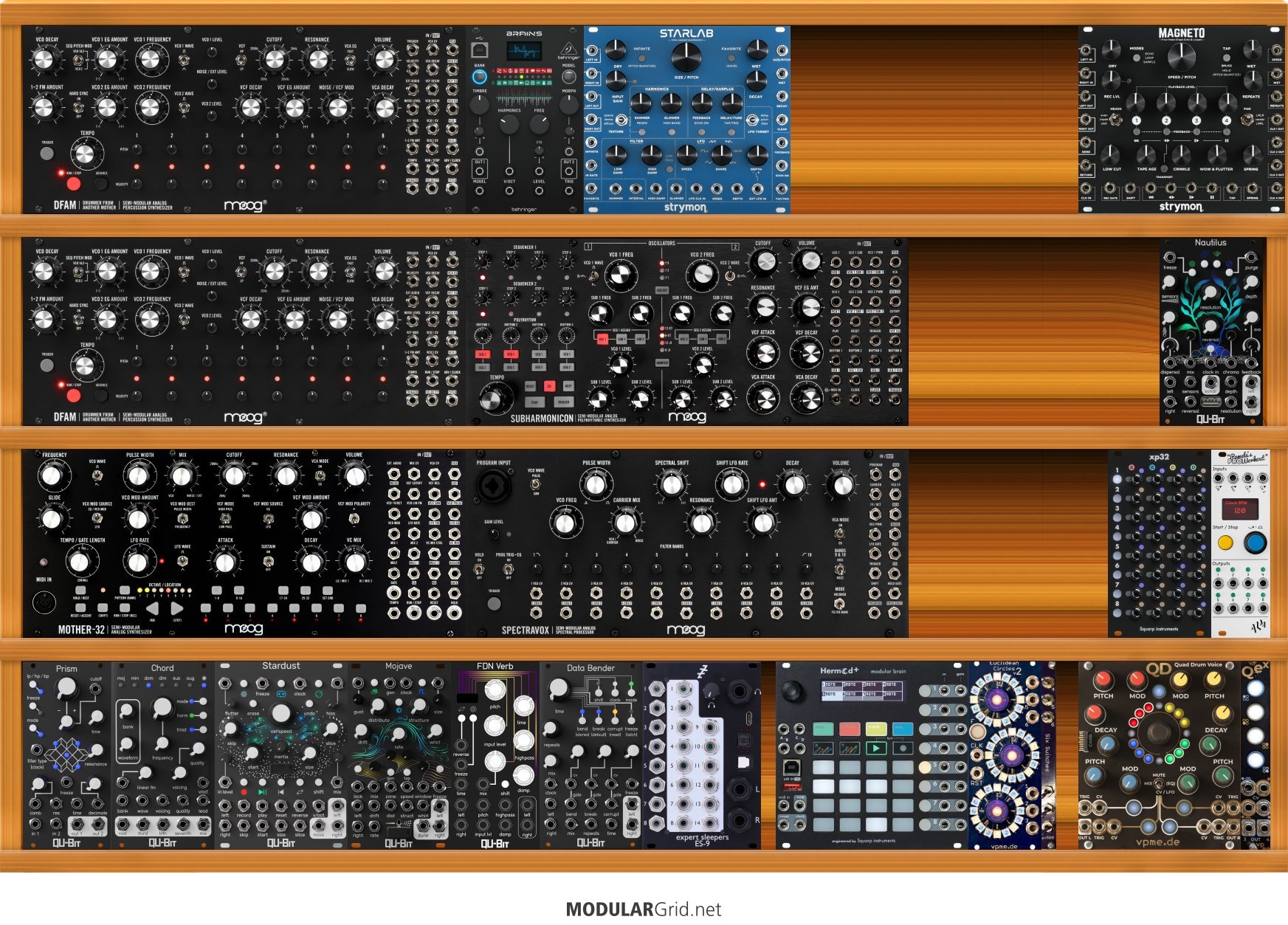Viewport: 1288px width, 925px height.
Task: Click the Hermod+ note display screen
Action: 863,690
